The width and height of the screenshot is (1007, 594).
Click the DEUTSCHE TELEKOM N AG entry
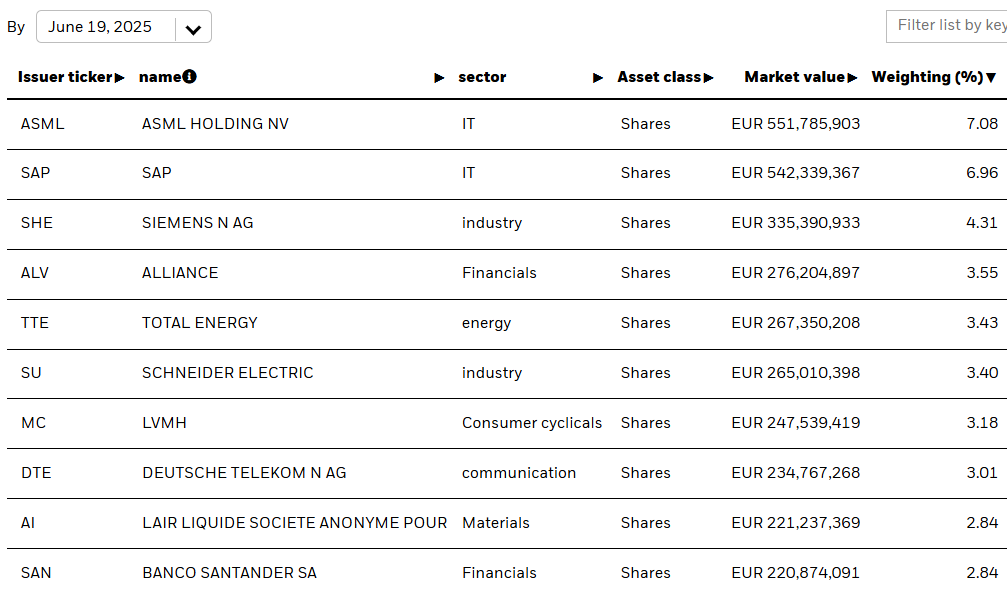244,473
